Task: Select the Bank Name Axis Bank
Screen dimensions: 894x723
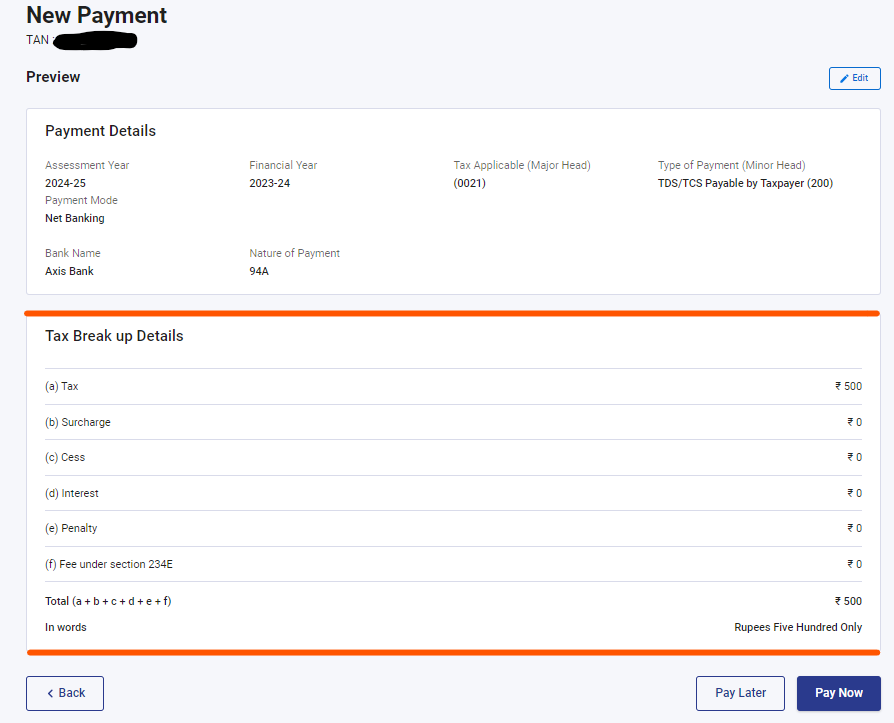Action: [69, 270]
